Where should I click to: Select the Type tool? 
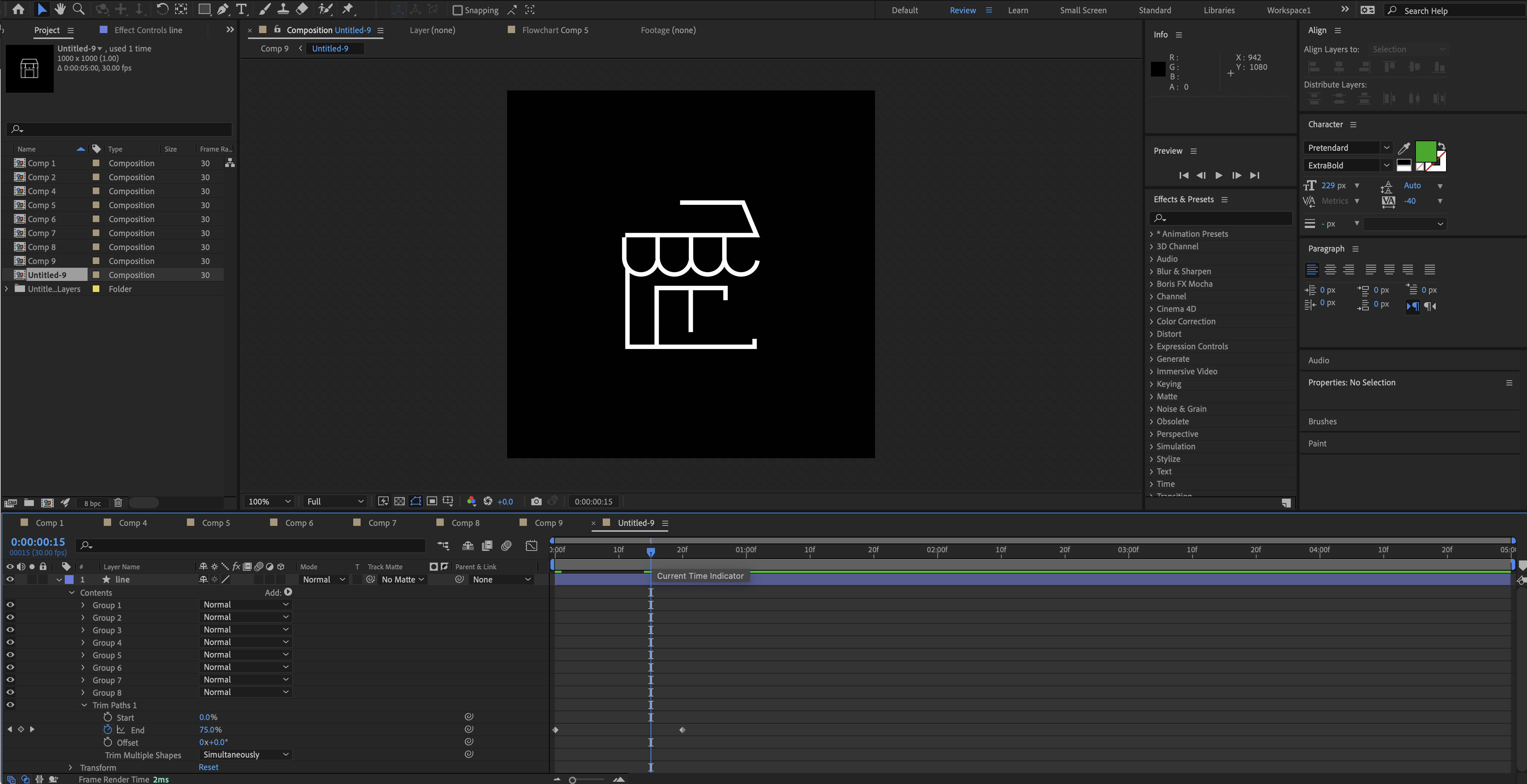click(x=241, y=10)
